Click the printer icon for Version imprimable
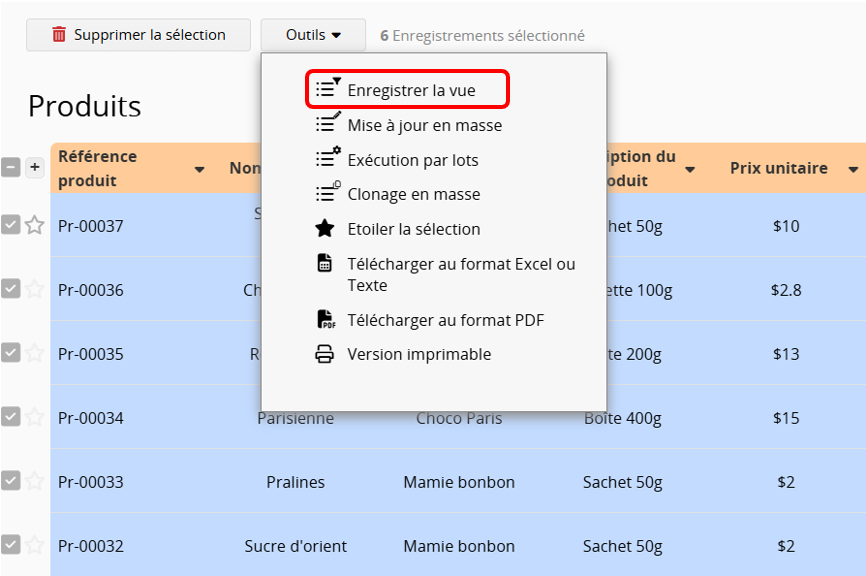Screen dimensions: 866x576 pos(325,354)
